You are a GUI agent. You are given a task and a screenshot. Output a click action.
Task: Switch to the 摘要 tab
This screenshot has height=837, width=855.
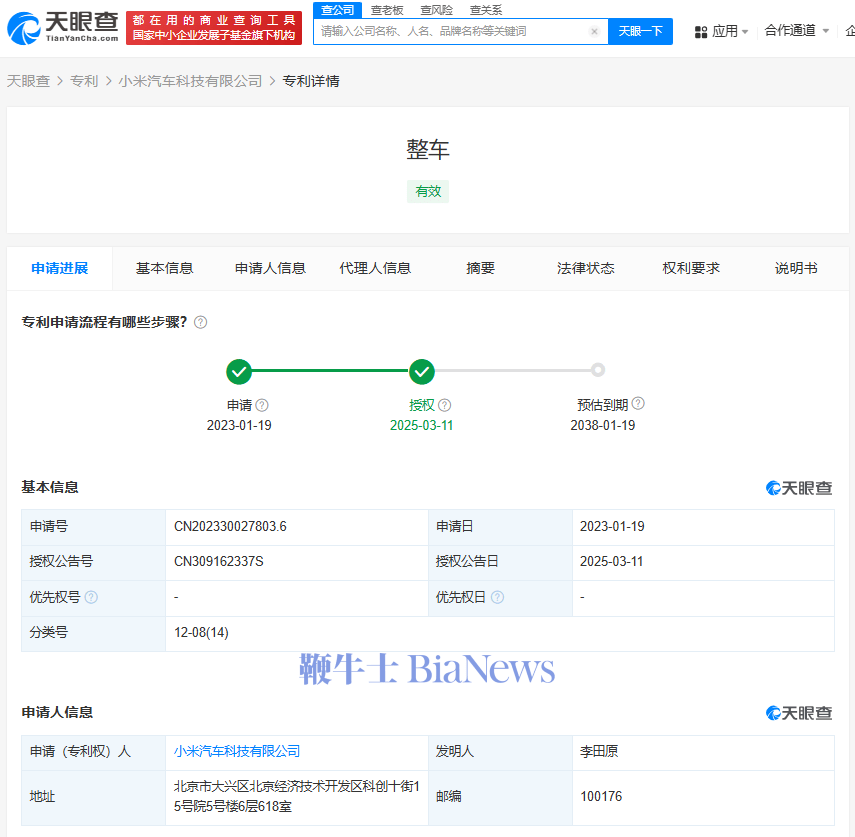[480, 268]
